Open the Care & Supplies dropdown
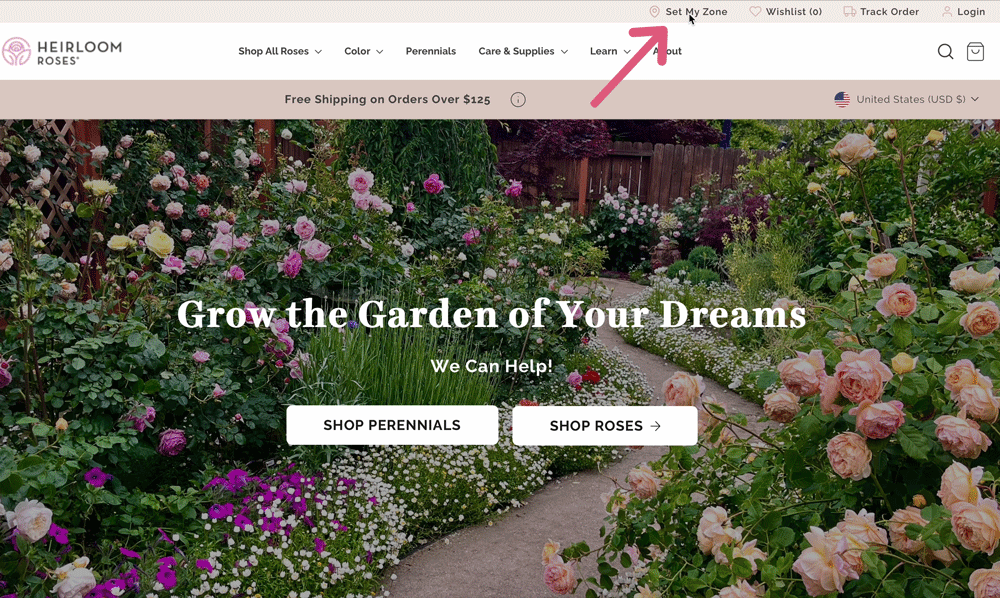This screenshot has width=1000, height=598. coord(523,51)
